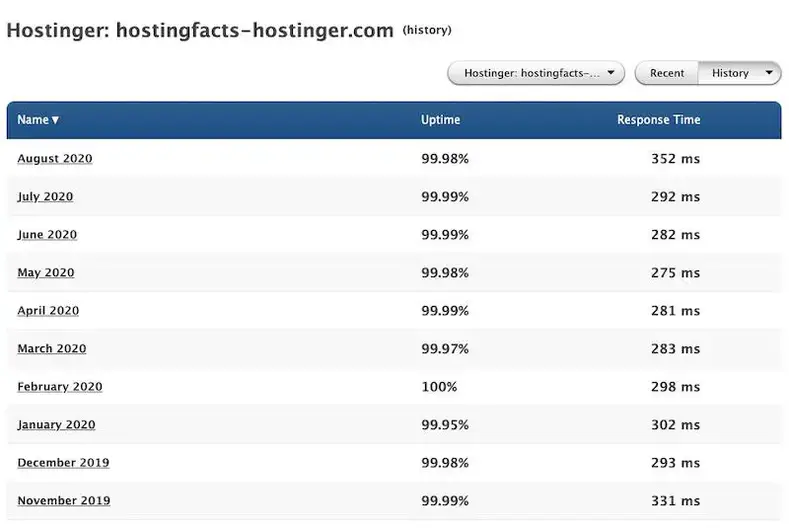Select the 275 ms response time
Screen dimensions: 789x529
(x=675, y=272)
